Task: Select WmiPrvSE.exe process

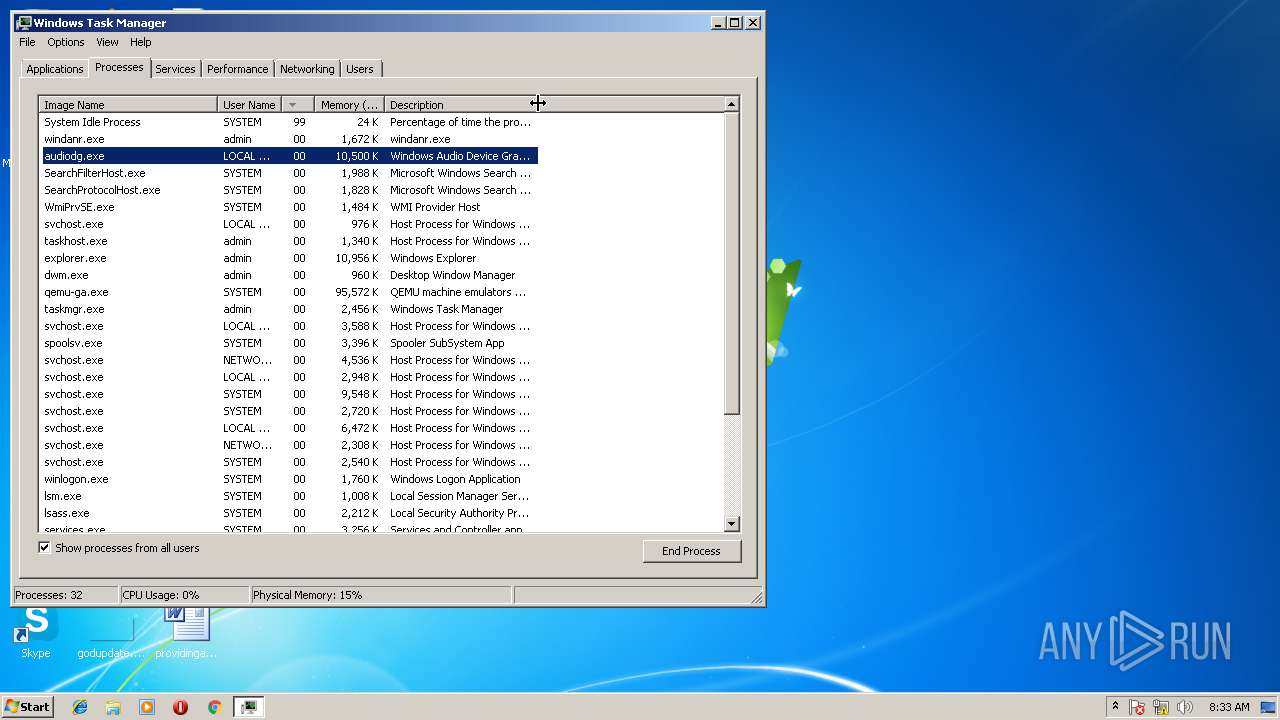Action: pos(290,207)
